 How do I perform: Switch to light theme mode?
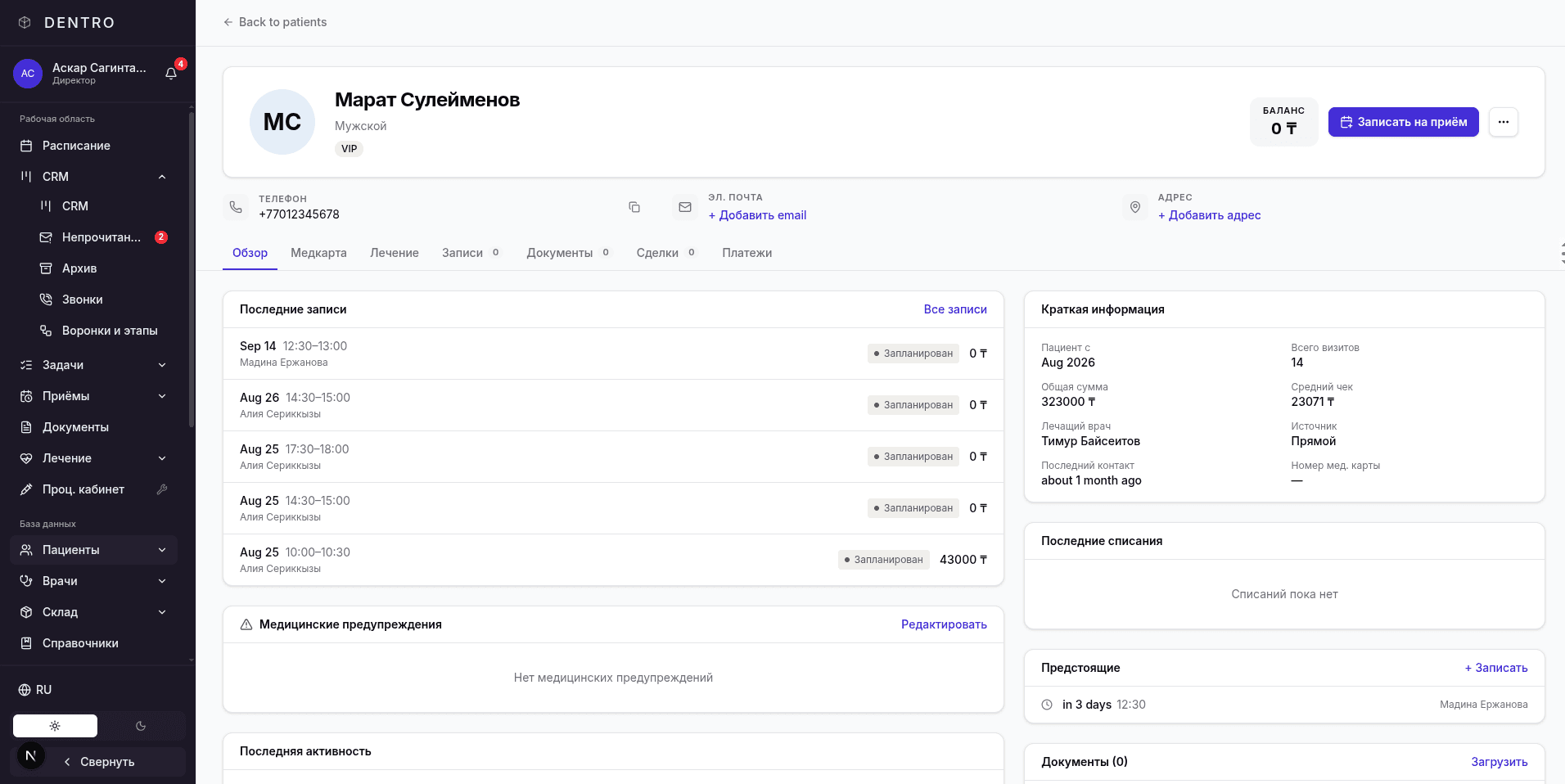pyautogui.click(x=55, y=726)
